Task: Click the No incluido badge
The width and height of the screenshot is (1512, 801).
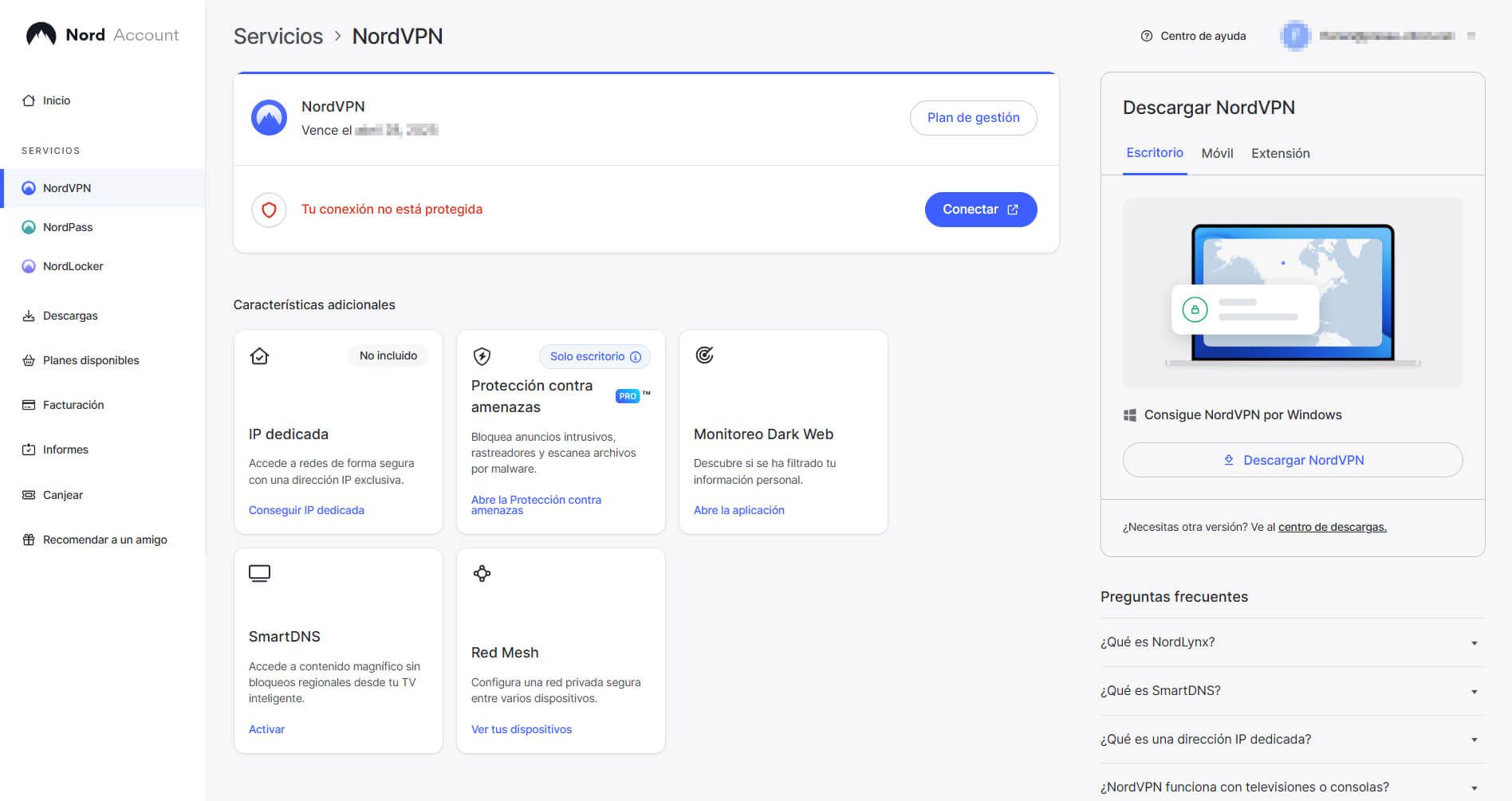Action: coord(388,355)
